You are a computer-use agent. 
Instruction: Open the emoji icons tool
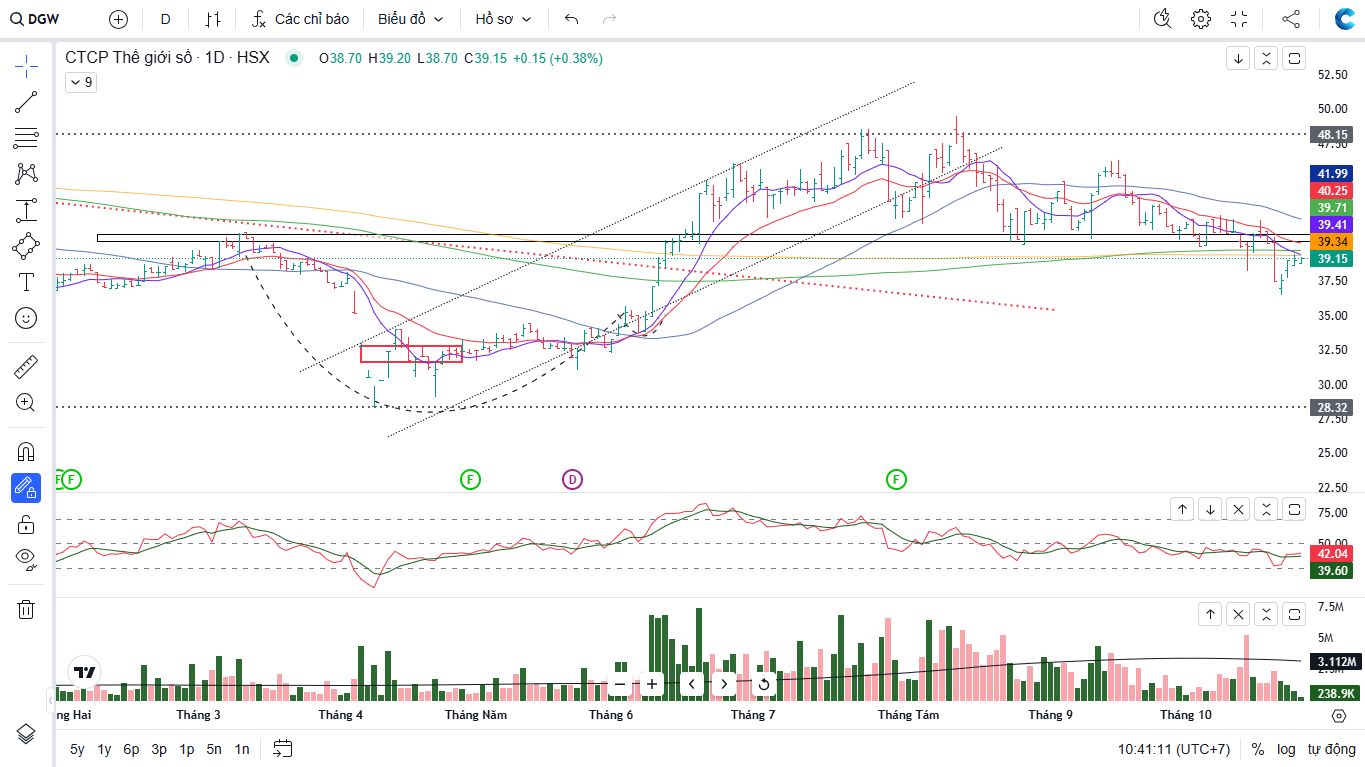tap(26, 318)
